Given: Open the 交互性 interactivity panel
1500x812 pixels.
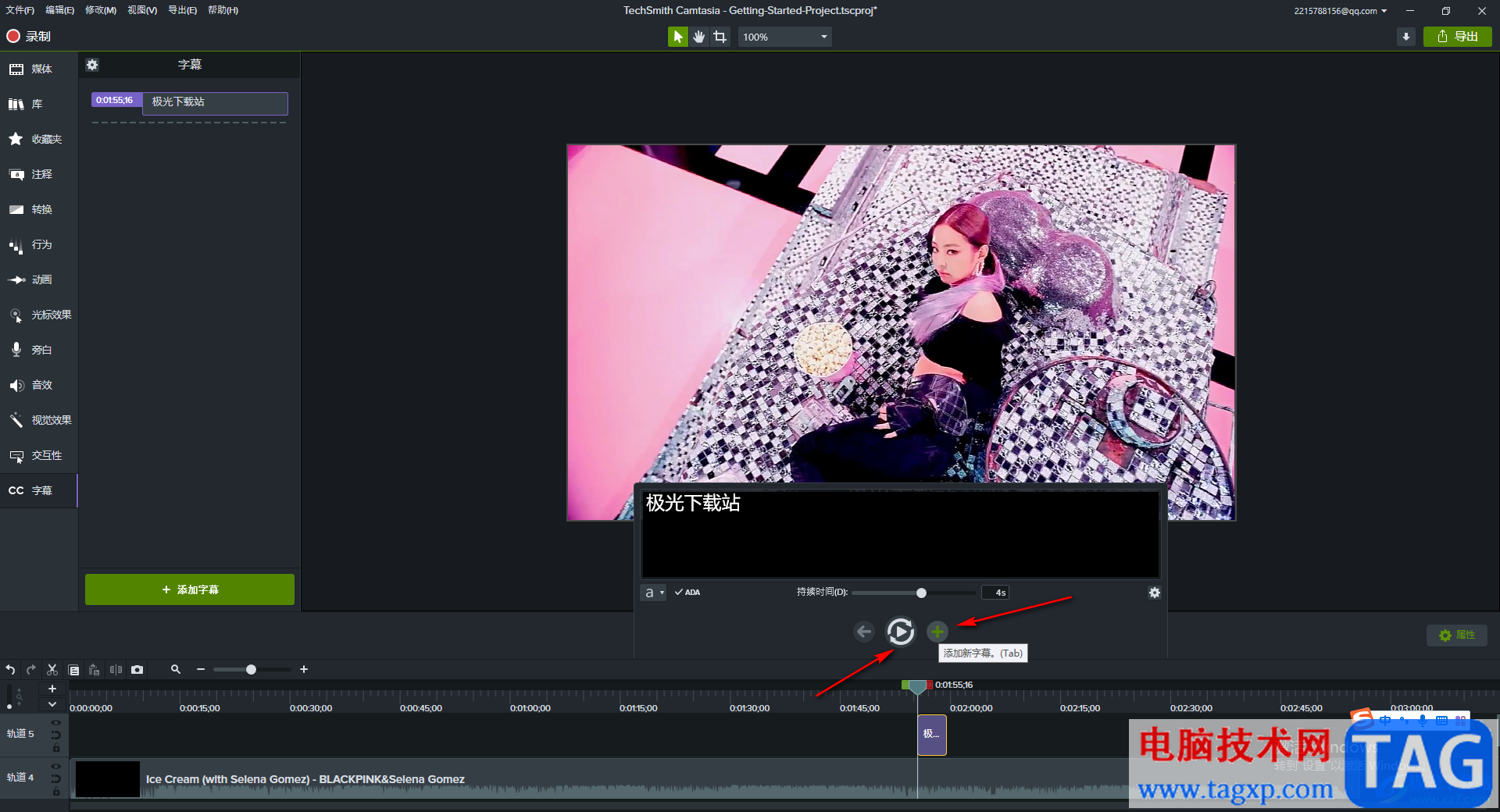Looking at the screenshot, I should [x=39, y=455].
